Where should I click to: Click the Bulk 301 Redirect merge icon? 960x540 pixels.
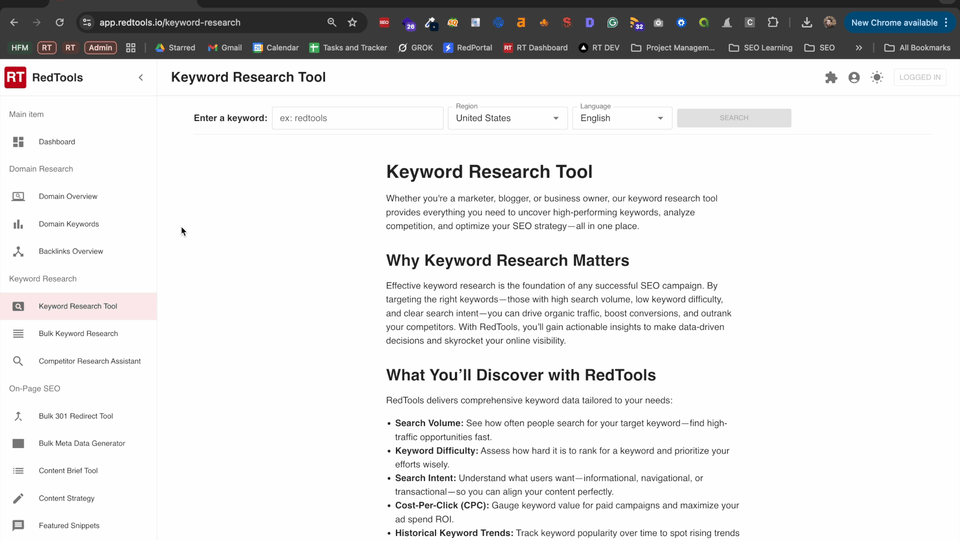(18, 416)
